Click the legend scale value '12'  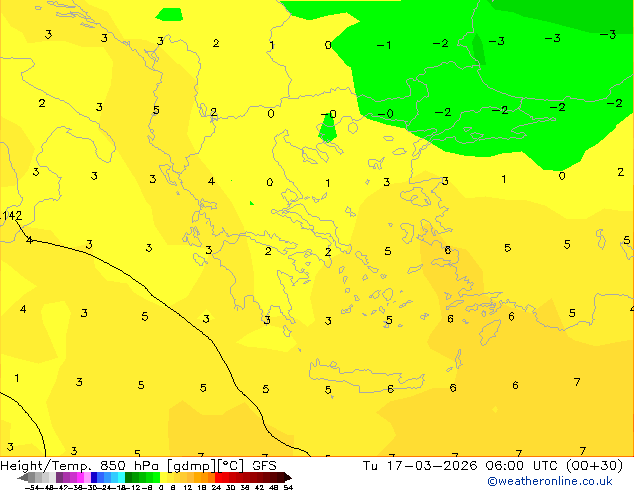coord(188,487)
